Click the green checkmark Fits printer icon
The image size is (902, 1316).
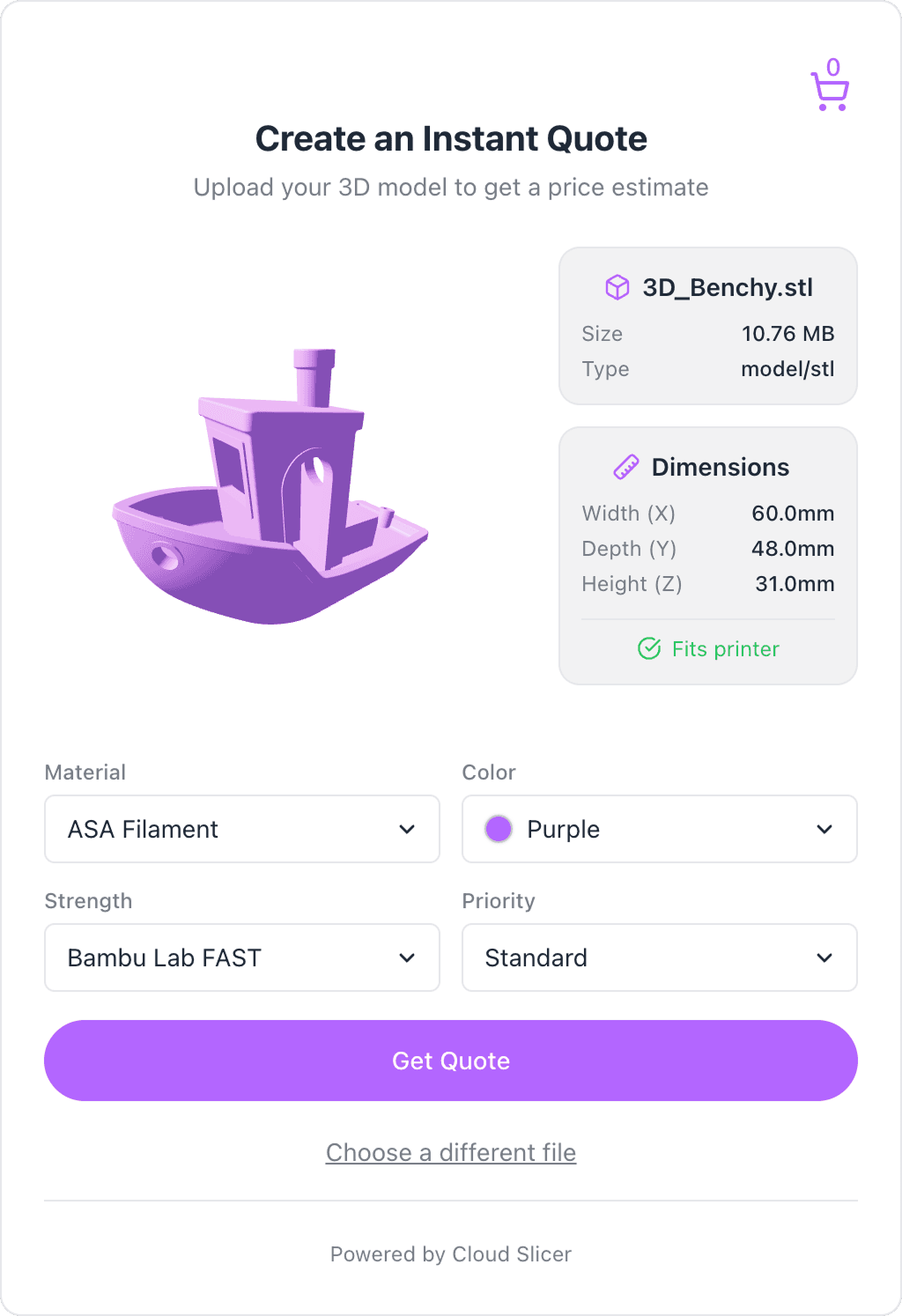point(649,649)
